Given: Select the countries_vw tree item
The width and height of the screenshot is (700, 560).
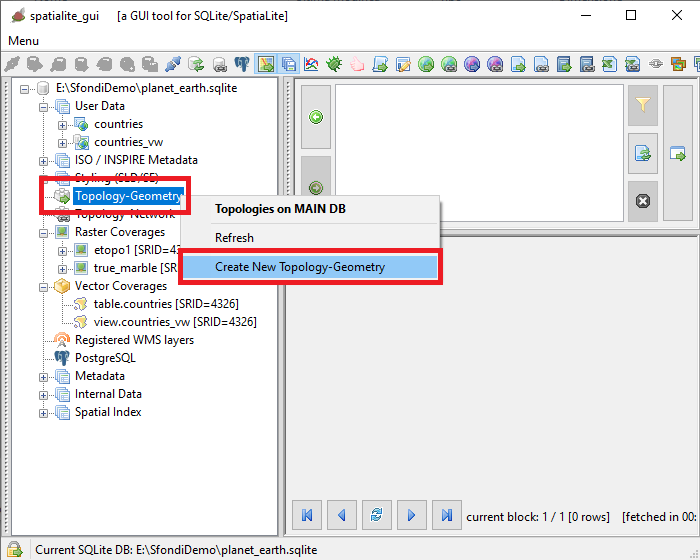Looking at the screenshot, I should tap(129, 142).
